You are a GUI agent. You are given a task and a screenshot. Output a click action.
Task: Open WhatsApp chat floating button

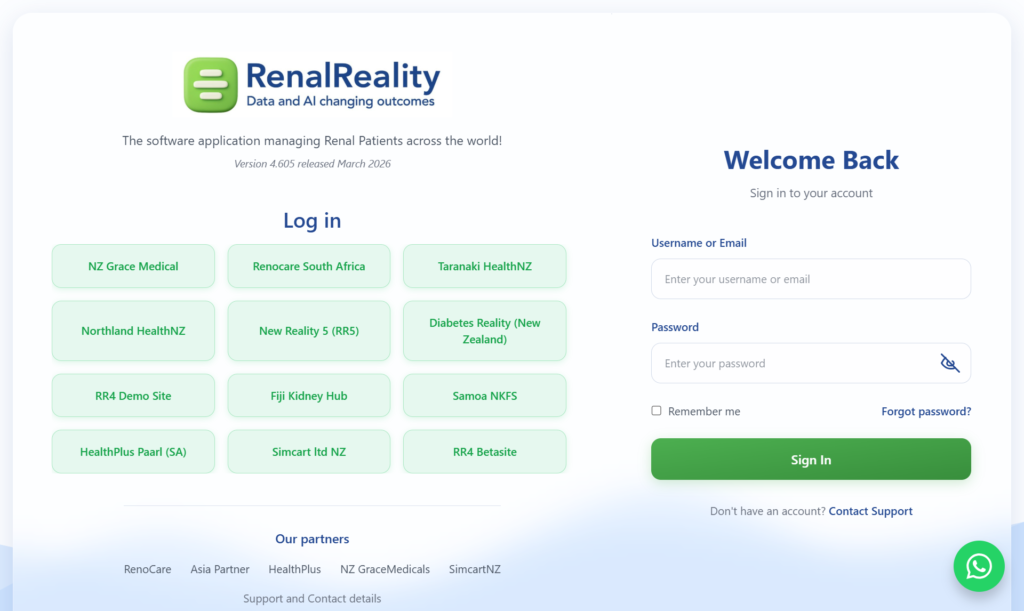978,567
